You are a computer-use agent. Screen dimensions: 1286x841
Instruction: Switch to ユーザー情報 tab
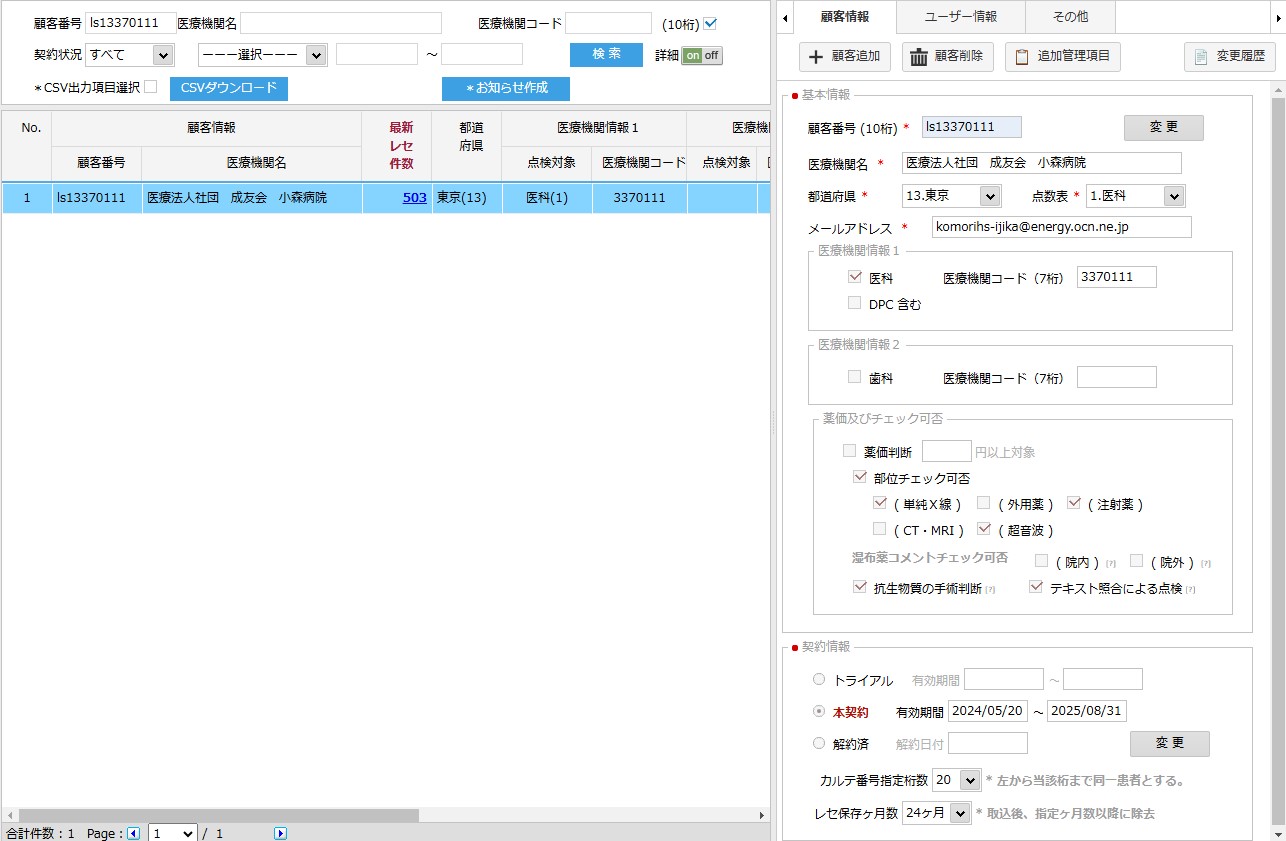[960, 17]
